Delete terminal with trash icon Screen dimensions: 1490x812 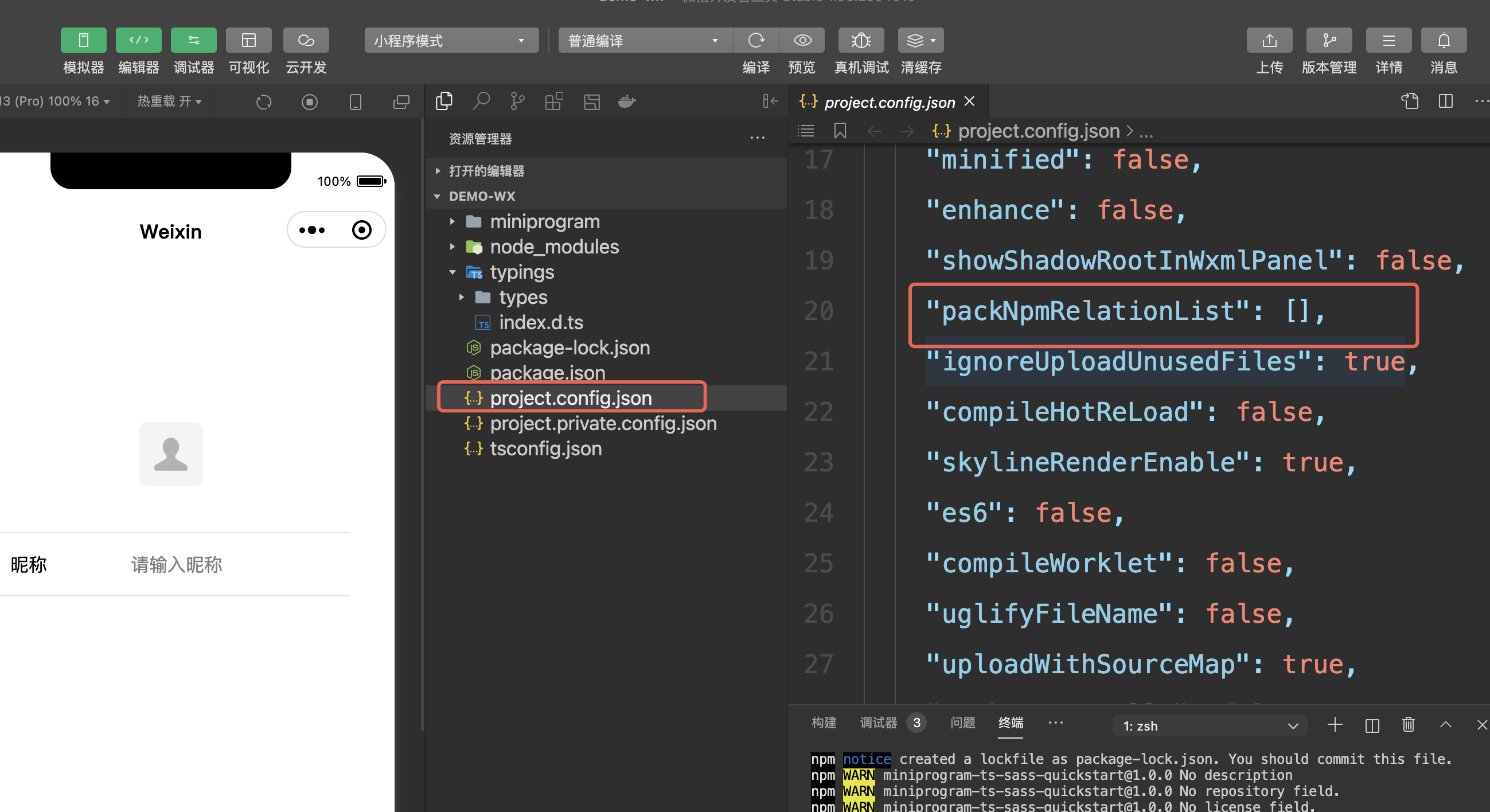(1408, 725)
